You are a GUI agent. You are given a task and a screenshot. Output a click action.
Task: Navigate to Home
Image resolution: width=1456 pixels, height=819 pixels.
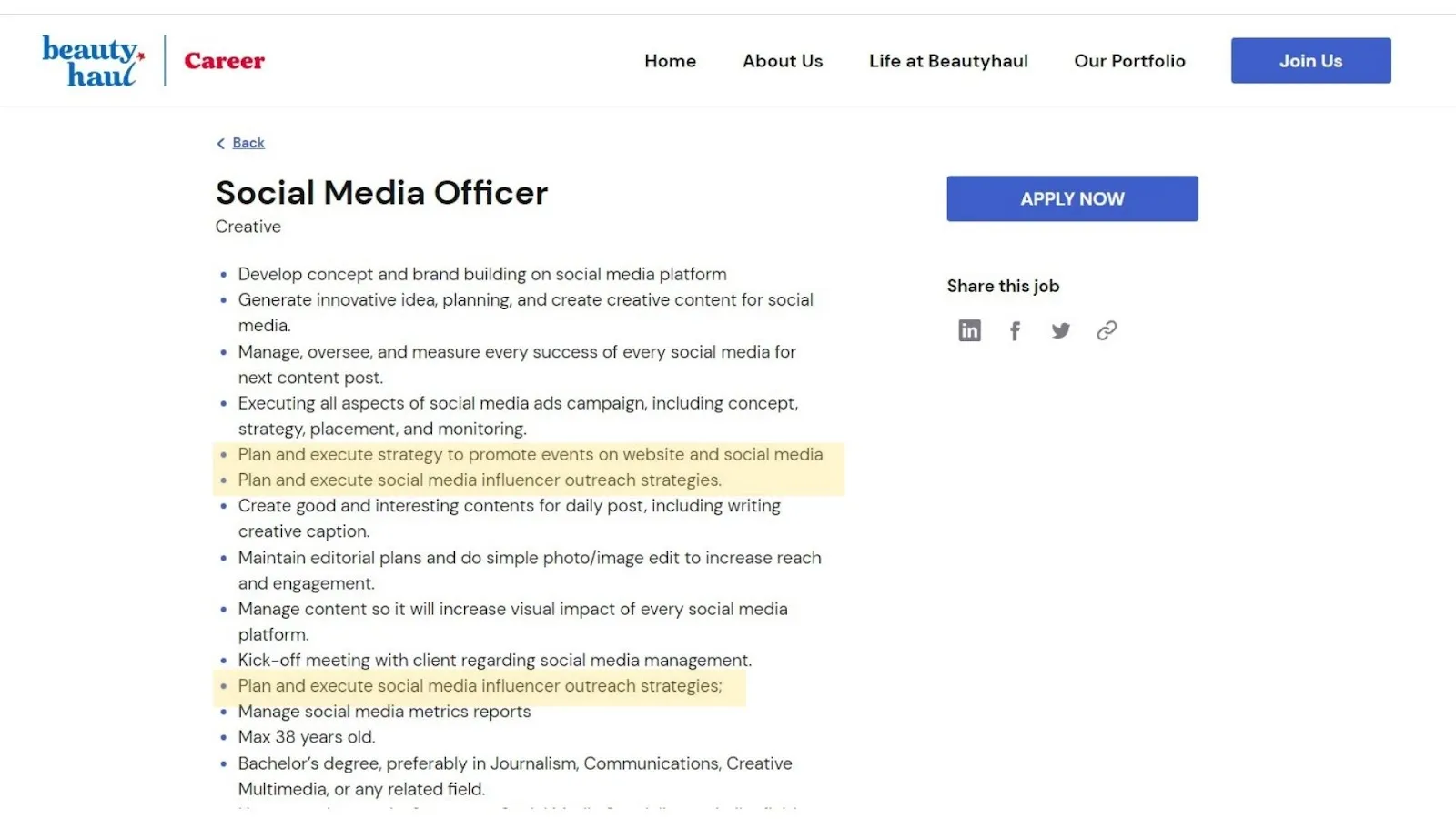pyautogui.click(x=670, y=60)
